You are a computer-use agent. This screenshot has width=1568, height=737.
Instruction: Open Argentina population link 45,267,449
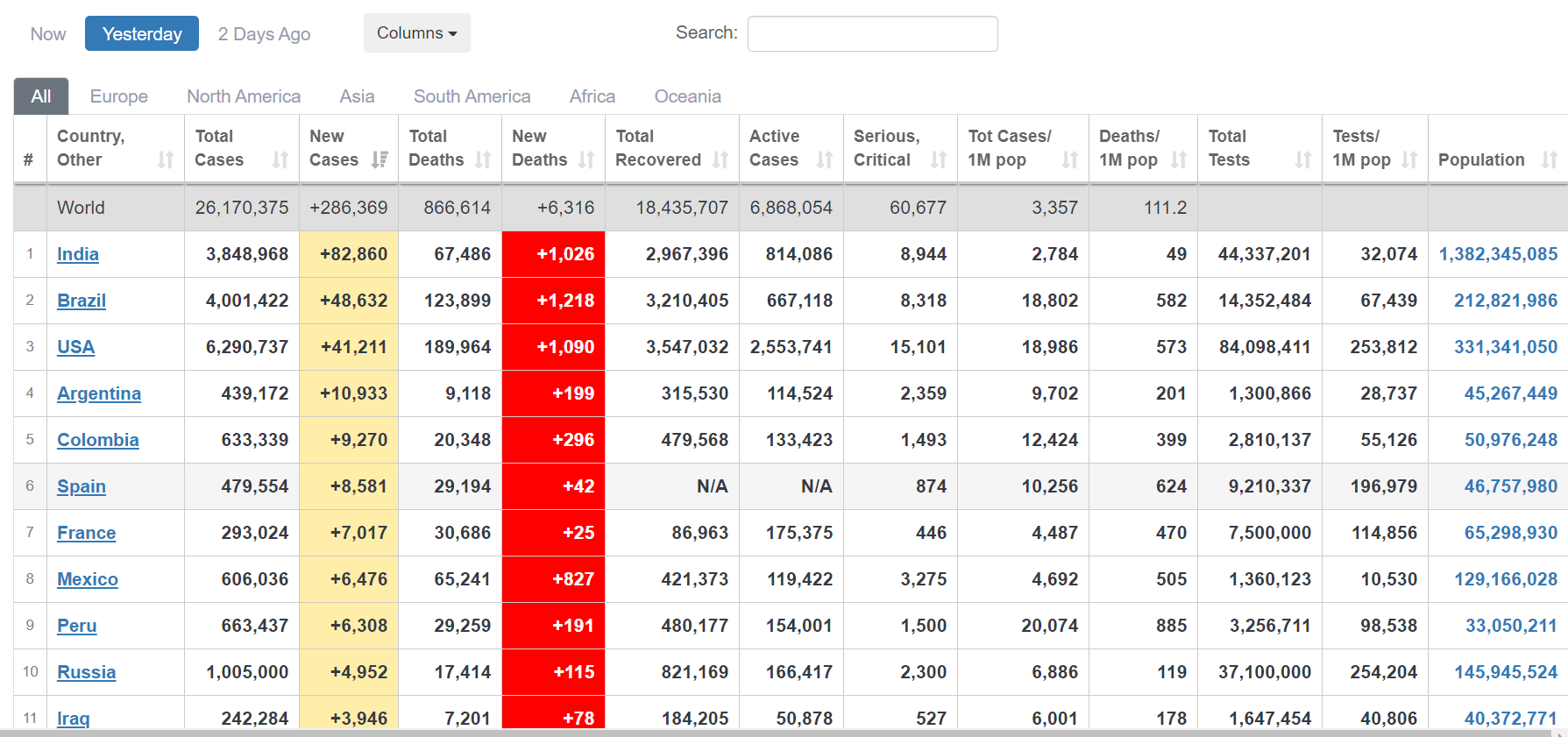[1511, 393]
